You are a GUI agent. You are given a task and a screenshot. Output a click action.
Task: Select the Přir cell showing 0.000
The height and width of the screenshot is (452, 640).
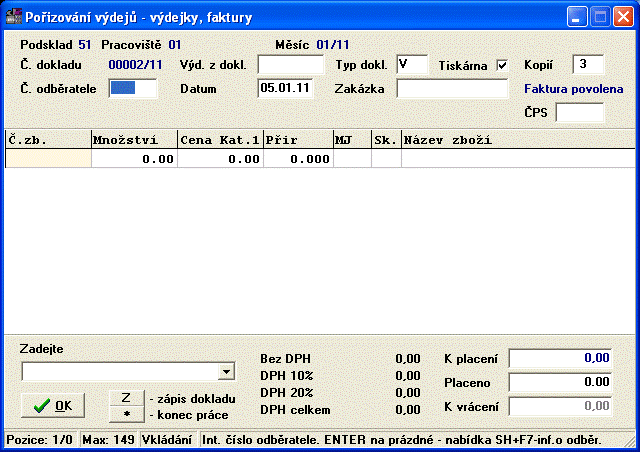[x=298, y=158]
